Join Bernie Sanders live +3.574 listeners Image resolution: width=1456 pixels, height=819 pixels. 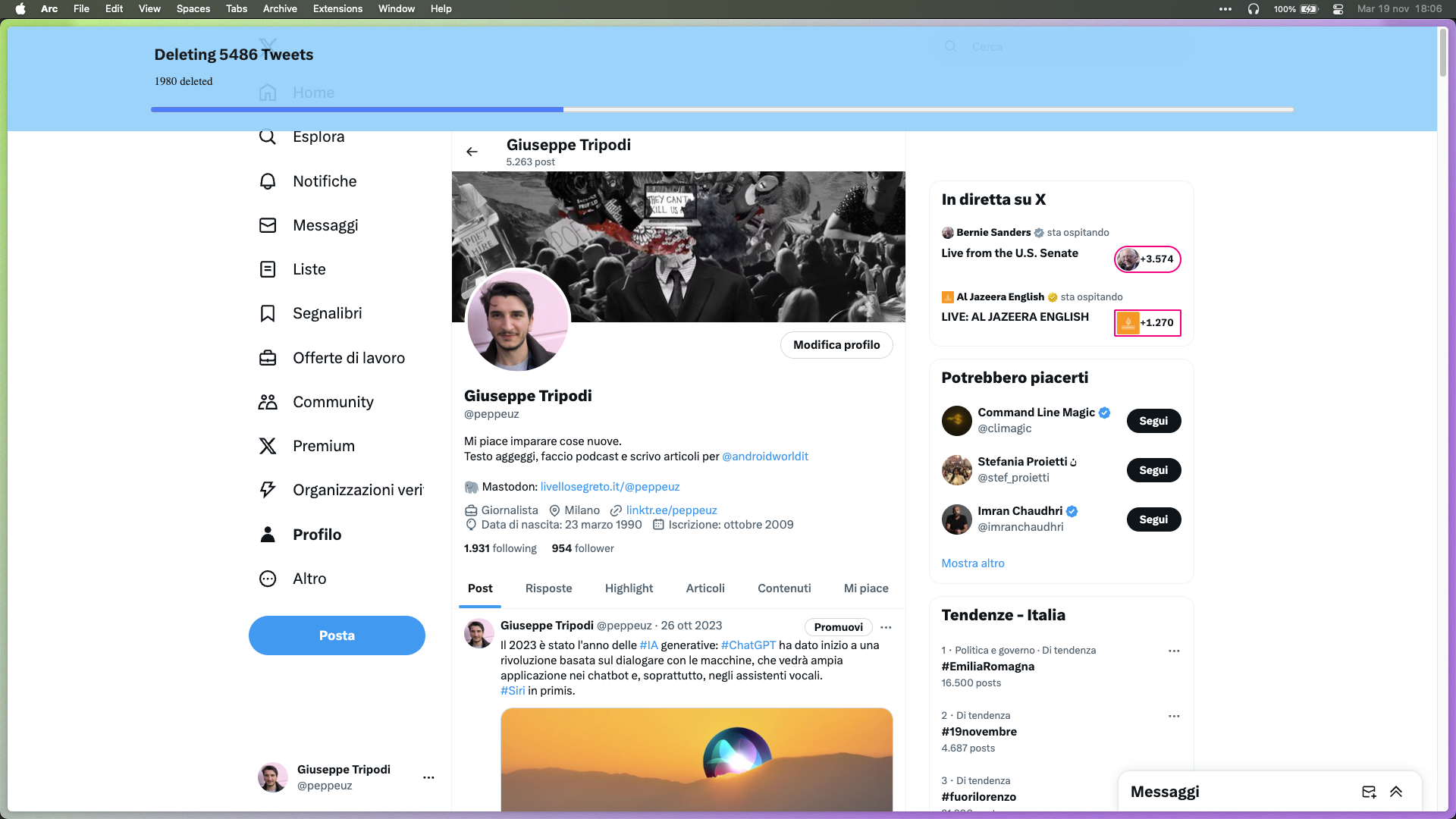1147,259
